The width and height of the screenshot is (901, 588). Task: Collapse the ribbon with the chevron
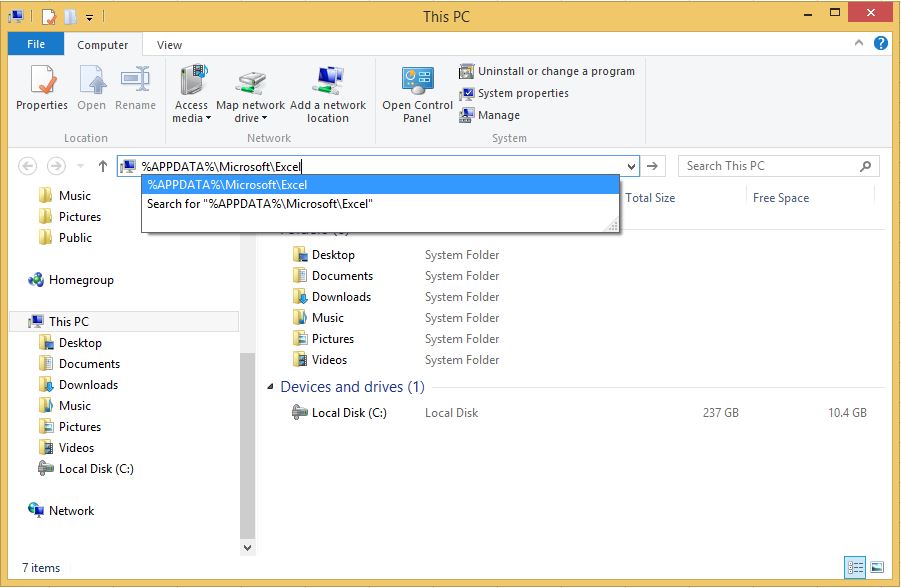click(858, 43)
